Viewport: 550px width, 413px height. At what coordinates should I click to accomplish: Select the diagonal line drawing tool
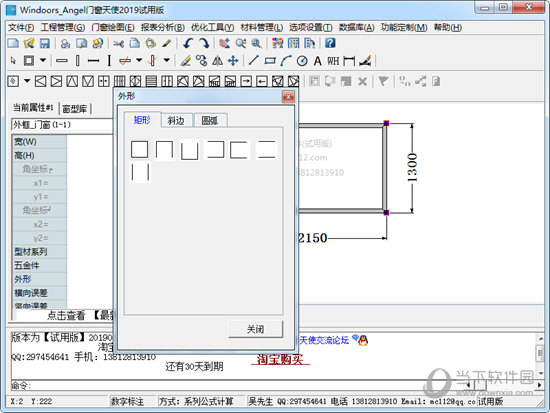(253, 61)
